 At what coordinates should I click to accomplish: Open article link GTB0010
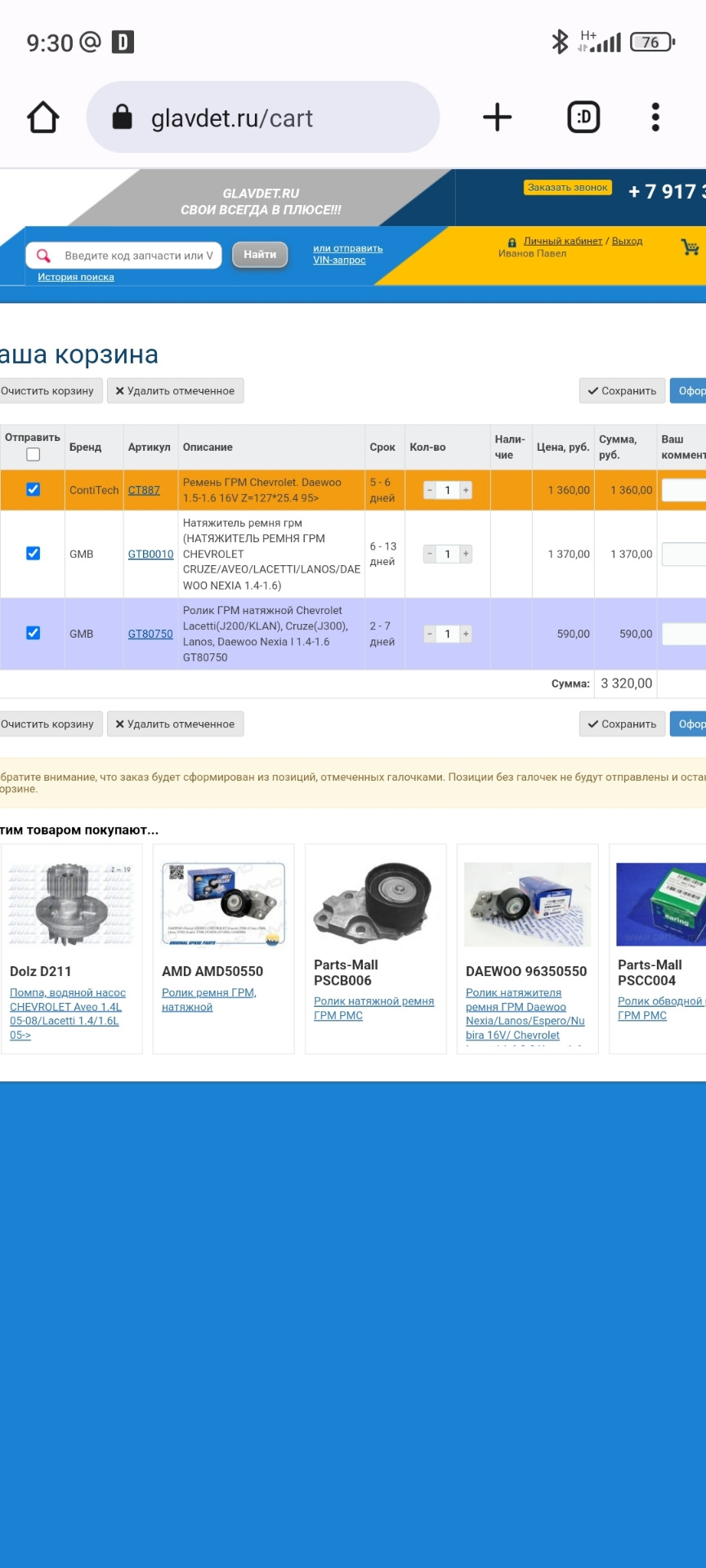[150, 554]
